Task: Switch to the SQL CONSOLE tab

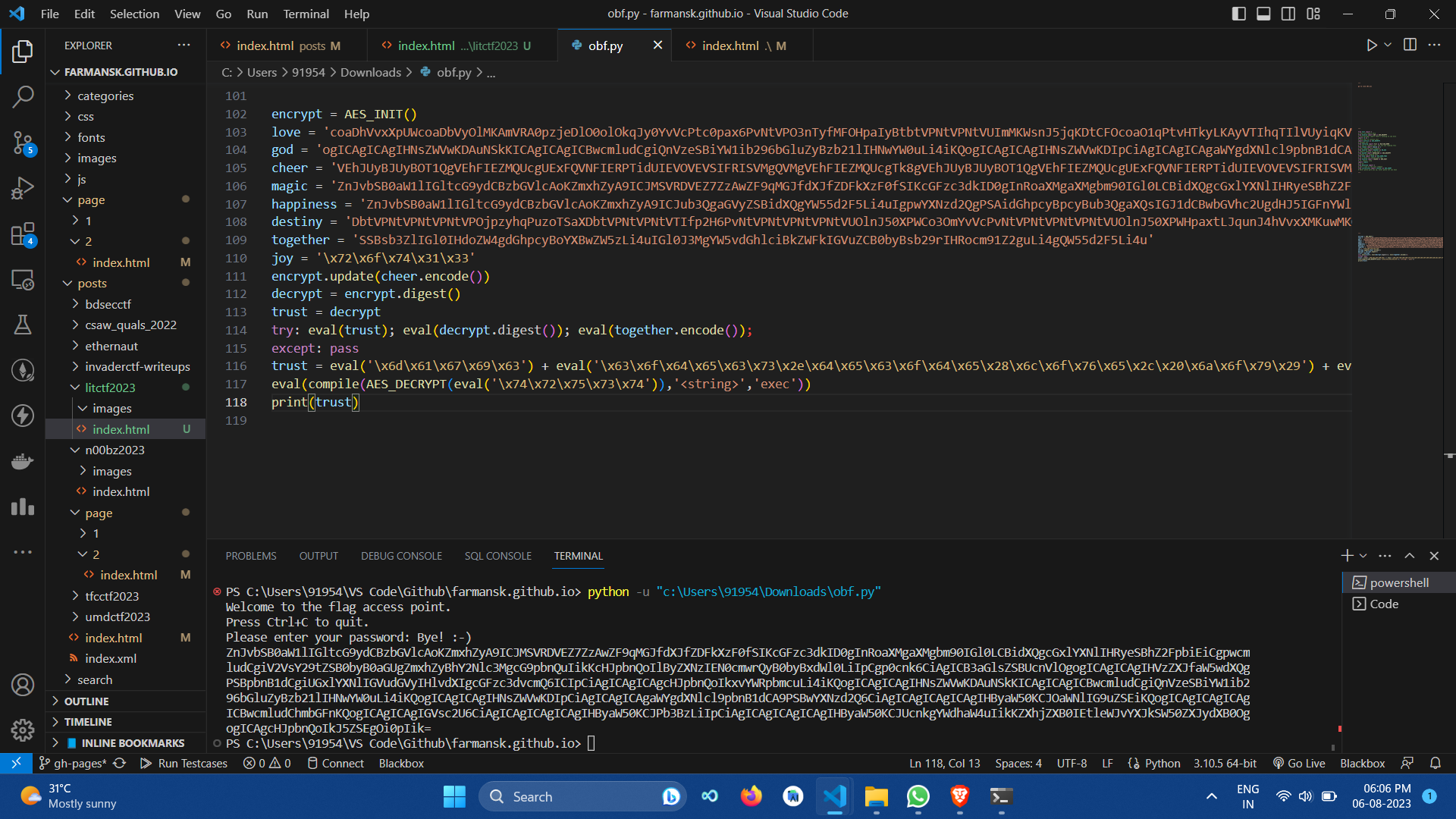Action: 498,556
